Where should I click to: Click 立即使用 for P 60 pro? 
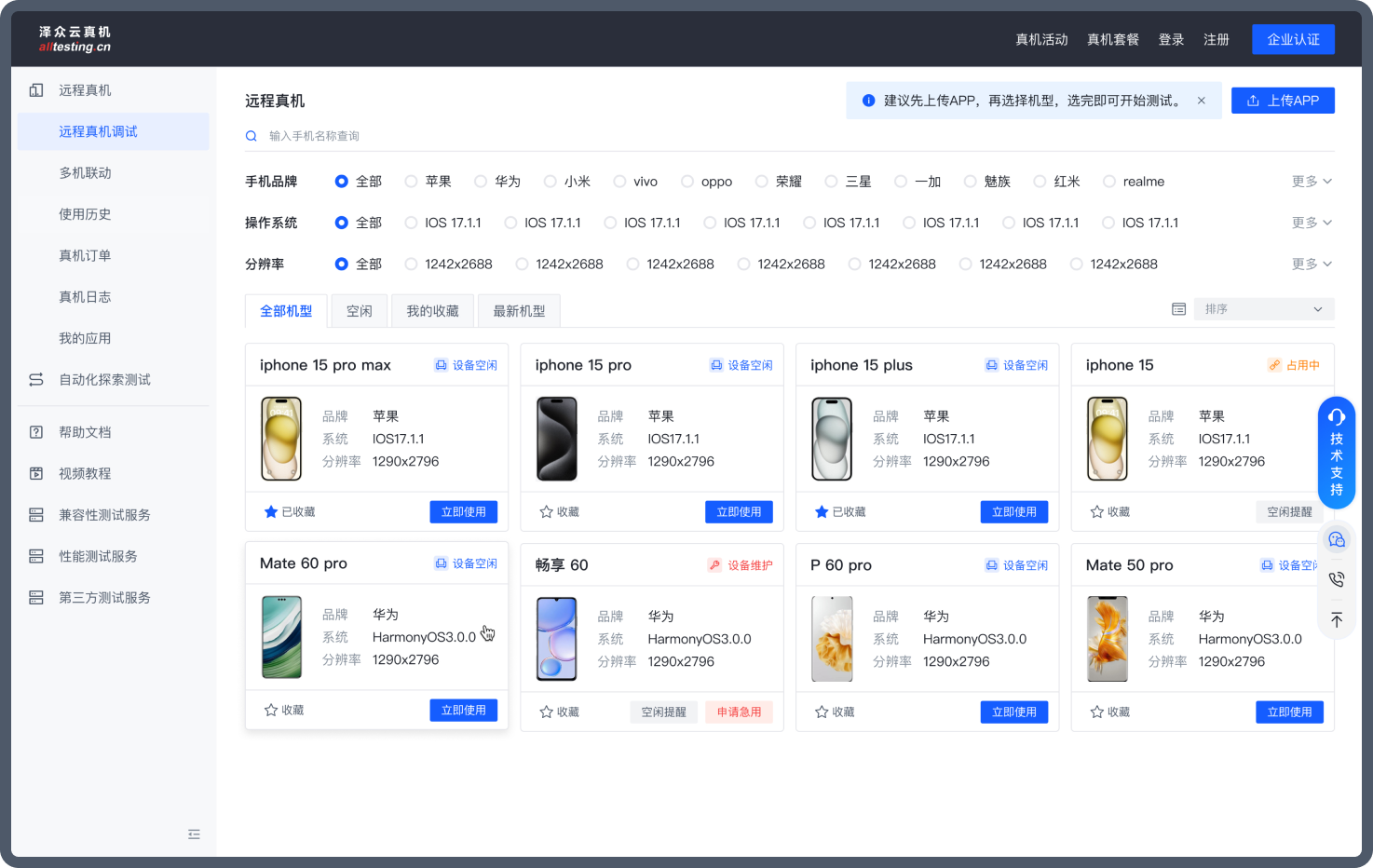tap(1013, 712)
